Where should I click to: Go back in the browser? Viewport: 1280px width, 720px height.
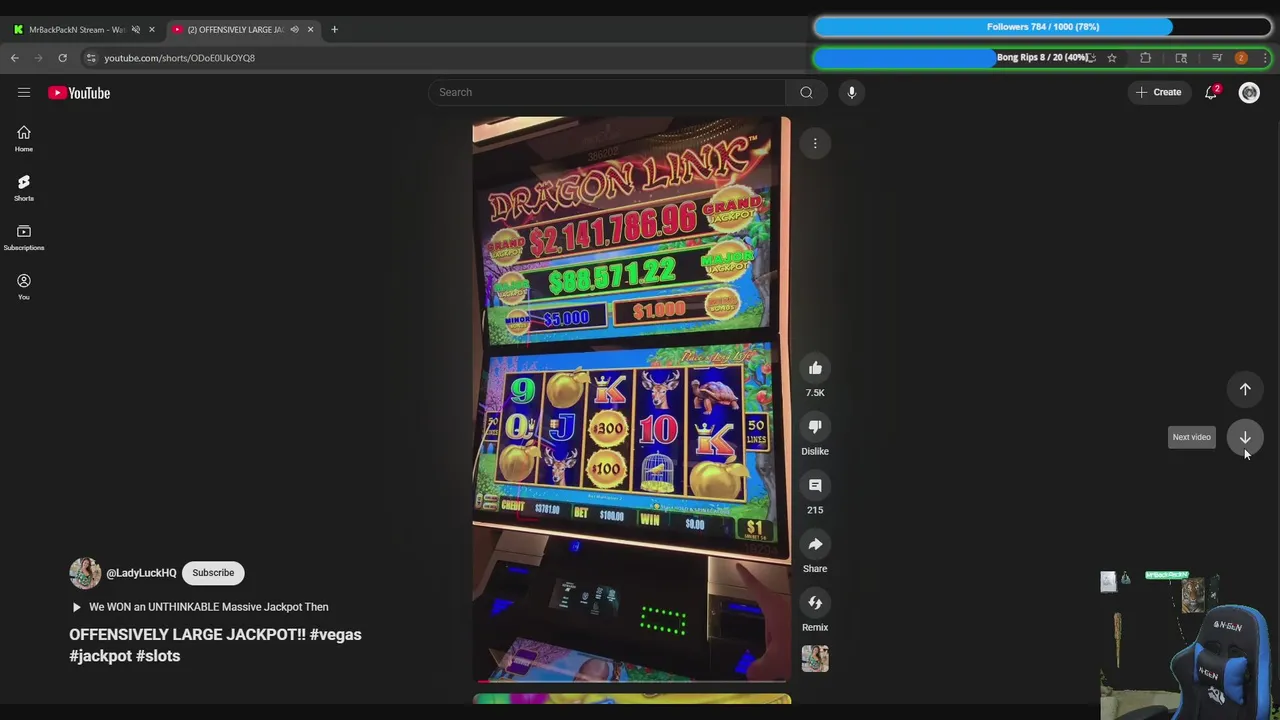click(15, 58)
